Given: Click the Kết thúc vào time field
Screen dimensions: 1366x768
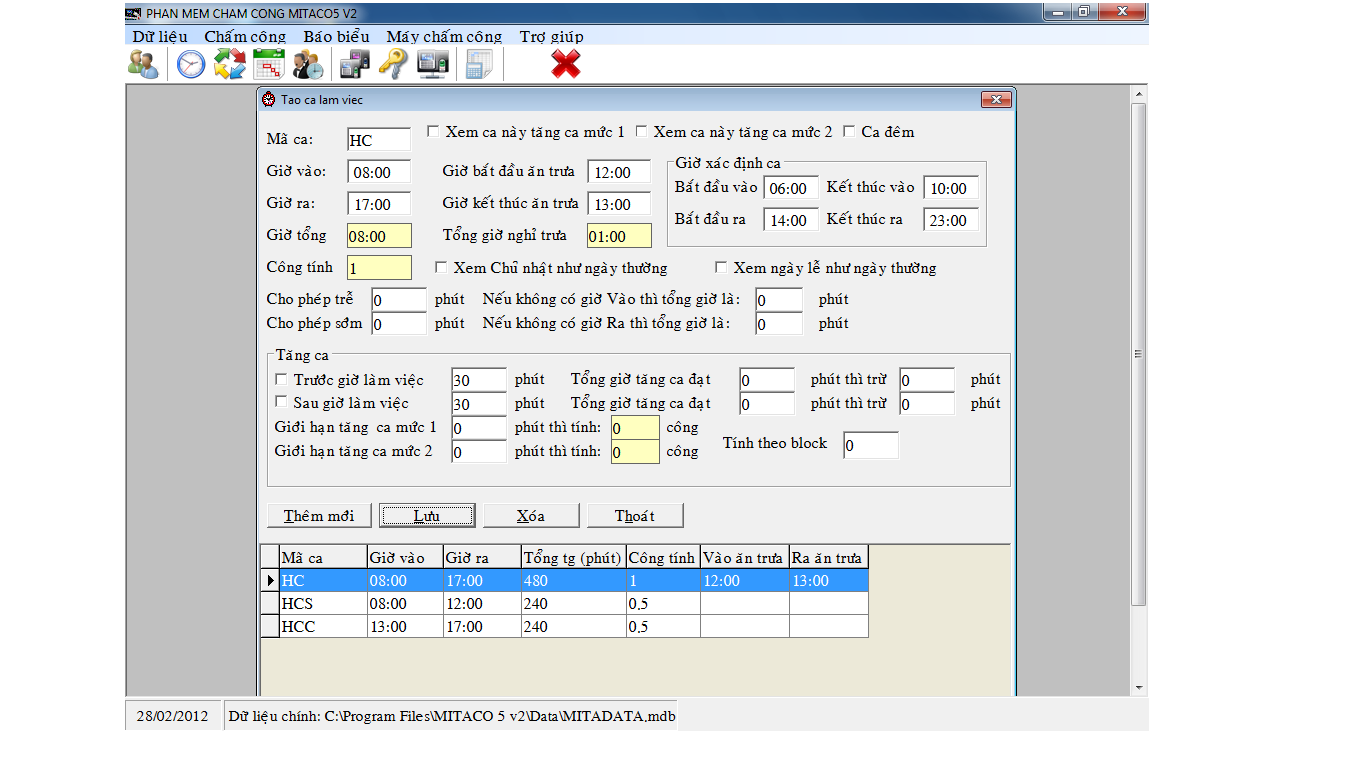Looking at the screenshot, I should point(950,188).
